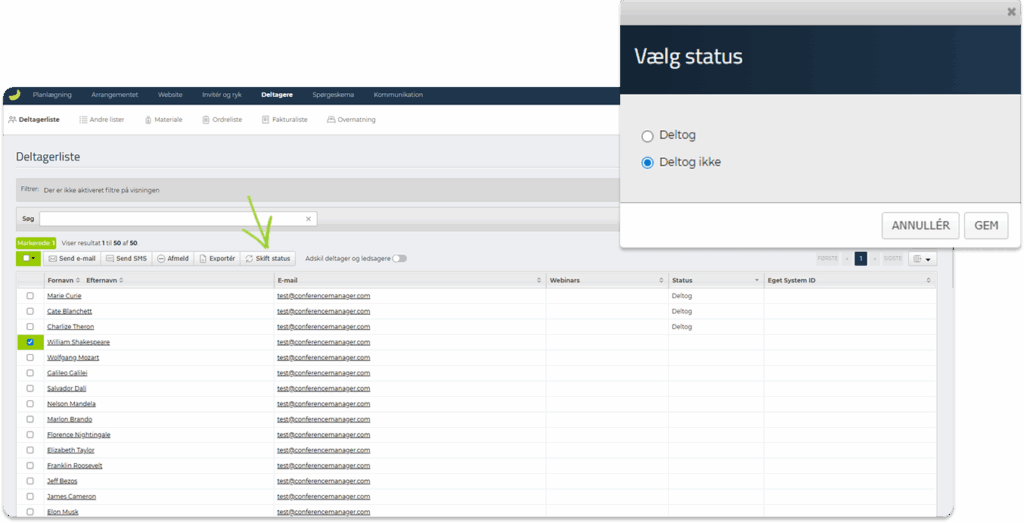Screen dimensions: 1024x523
Task: Click the Eksportér document icon
Action: pyautogui.click(x=202, y=258)
